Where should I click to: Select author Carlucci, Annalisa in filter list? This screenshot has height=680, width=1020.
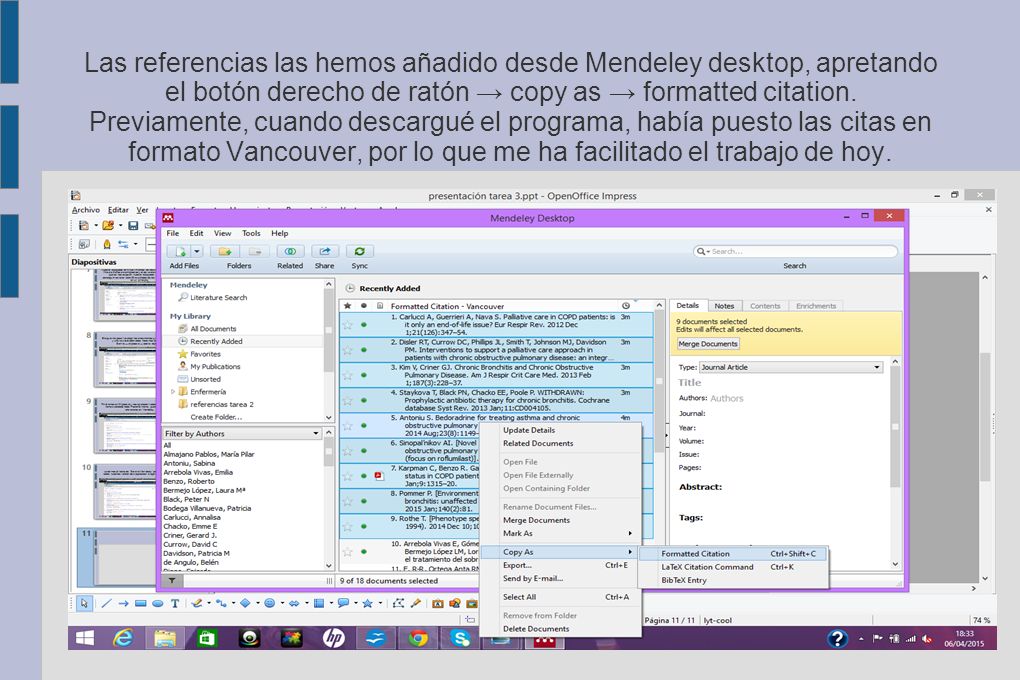coord(192,517)
